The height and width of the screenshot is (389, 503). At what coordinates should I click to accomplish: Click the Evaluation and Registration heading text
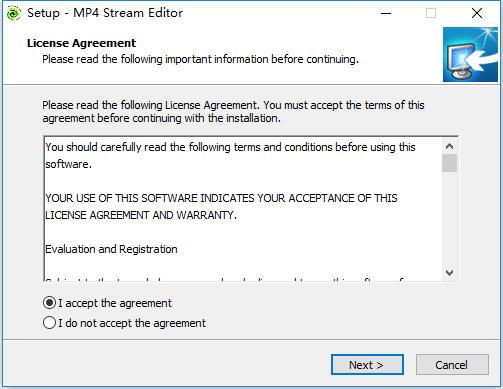111,249
